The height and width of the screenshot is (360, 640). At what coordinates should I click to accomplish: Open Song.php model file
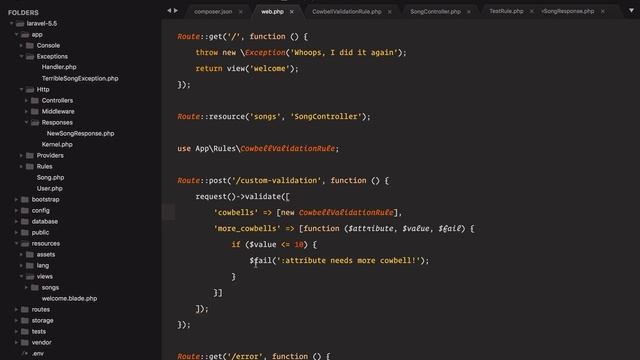point(50,178)
